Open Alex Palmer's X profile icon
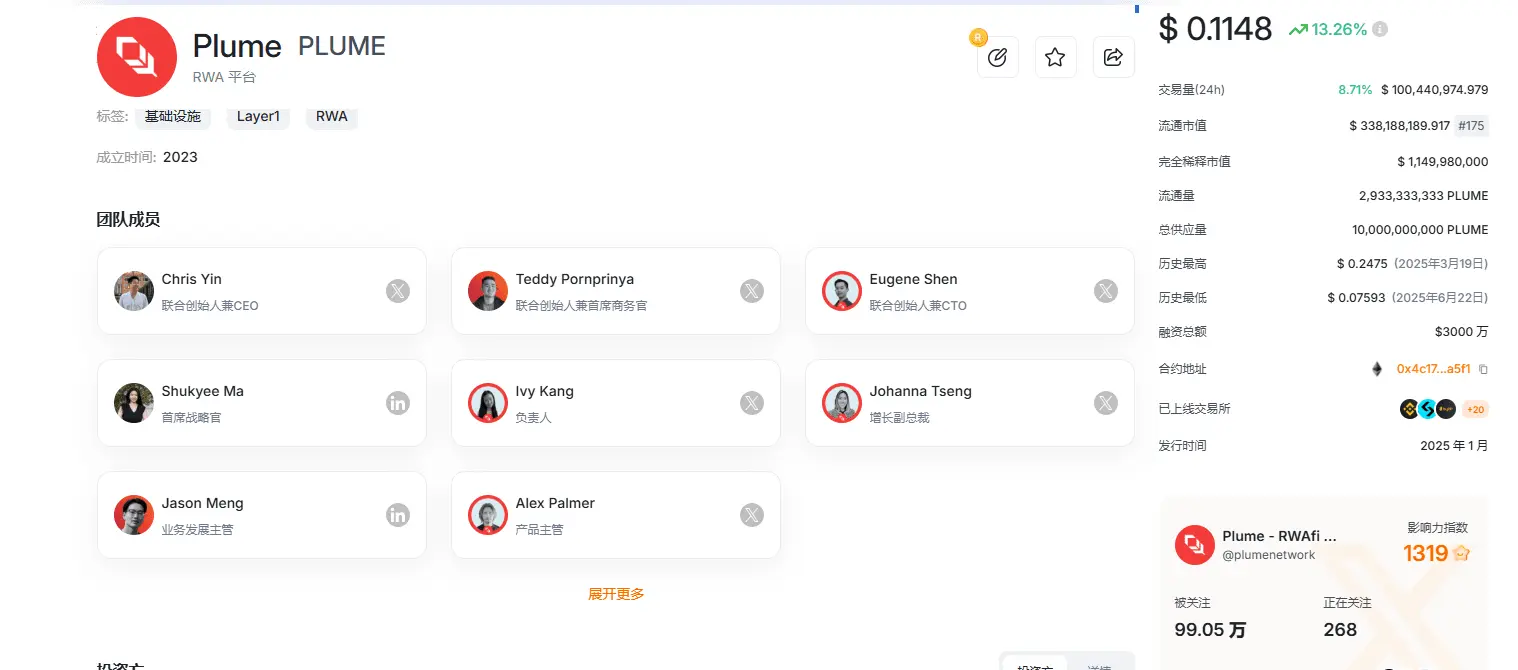1518x670 pixels. click(752, 515)
